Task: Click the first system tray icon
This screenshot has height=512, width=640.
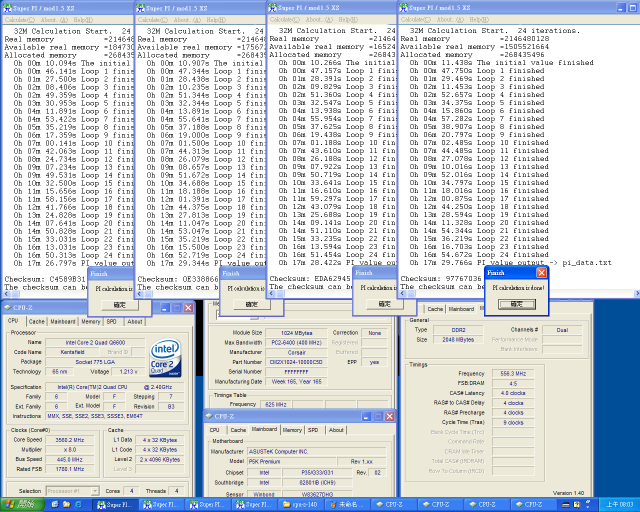Action: [566, 505]
